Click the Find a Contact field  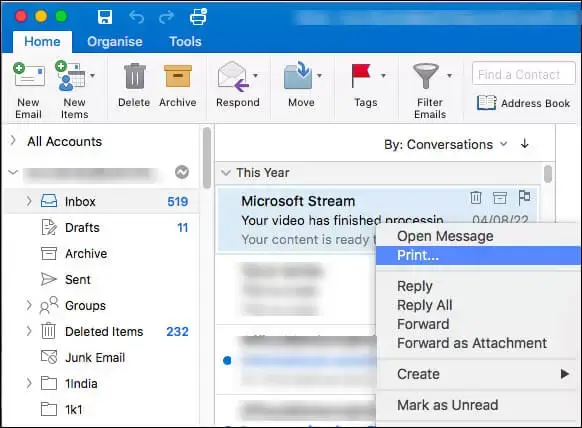tap(523, 74)
